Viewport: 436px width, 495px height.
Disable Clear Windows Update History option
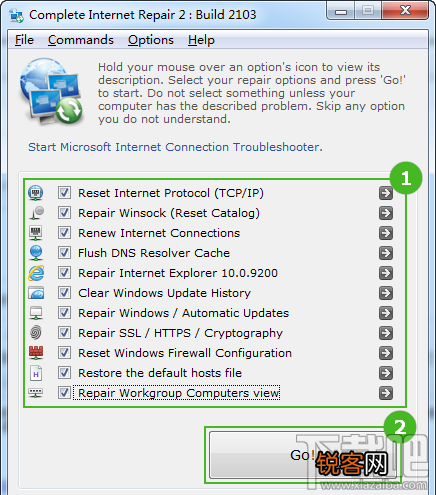point(64,293)
